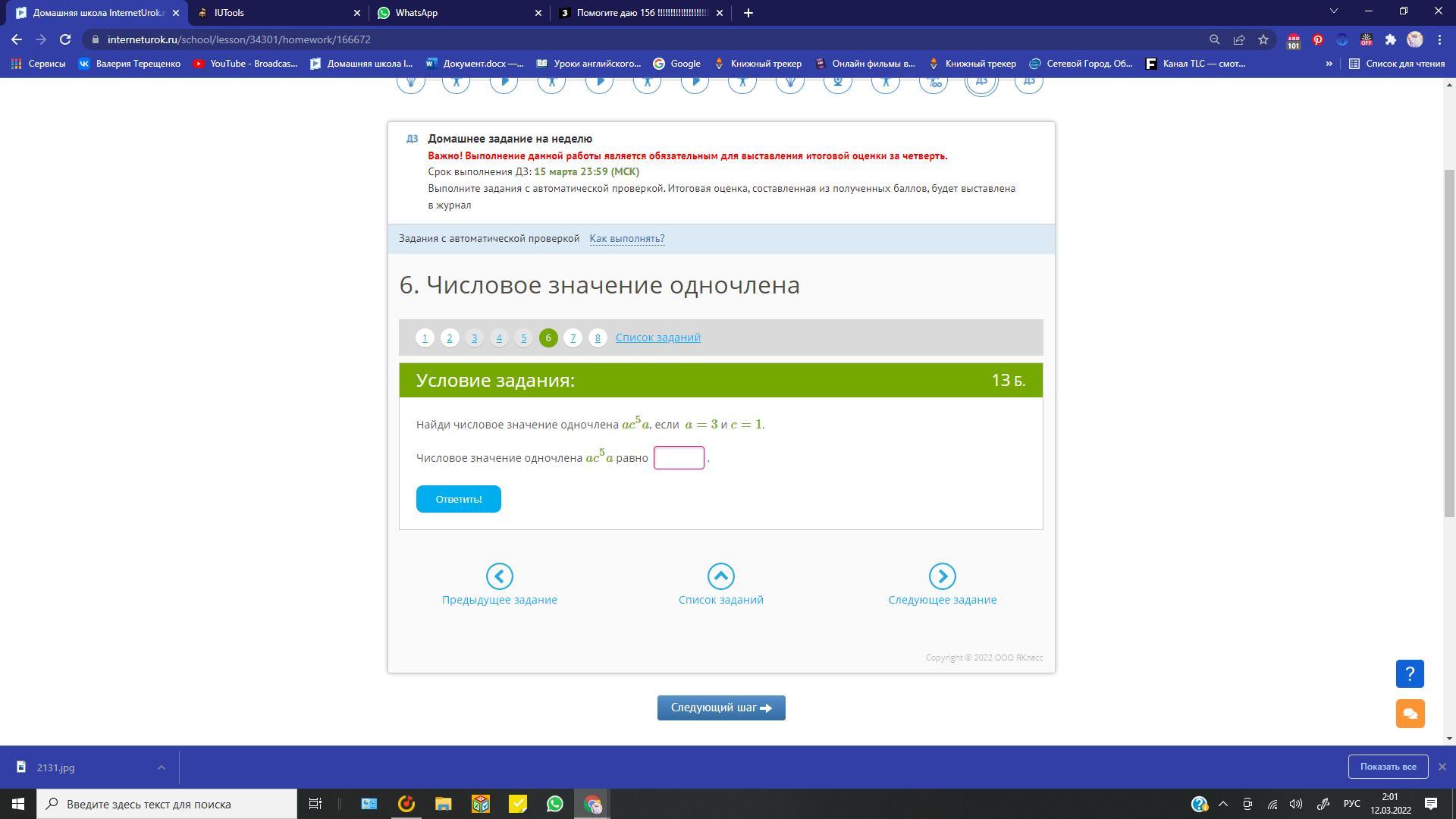Open the Как выполнять? link
The image size is (1456, 819).
click(626, 239)
